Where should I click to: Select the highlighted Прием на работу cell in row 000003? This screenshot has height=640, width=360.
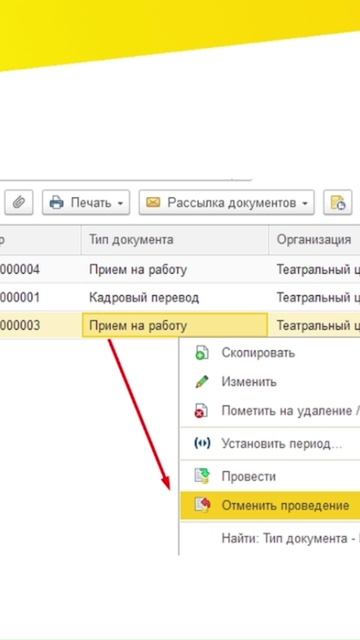175,325
